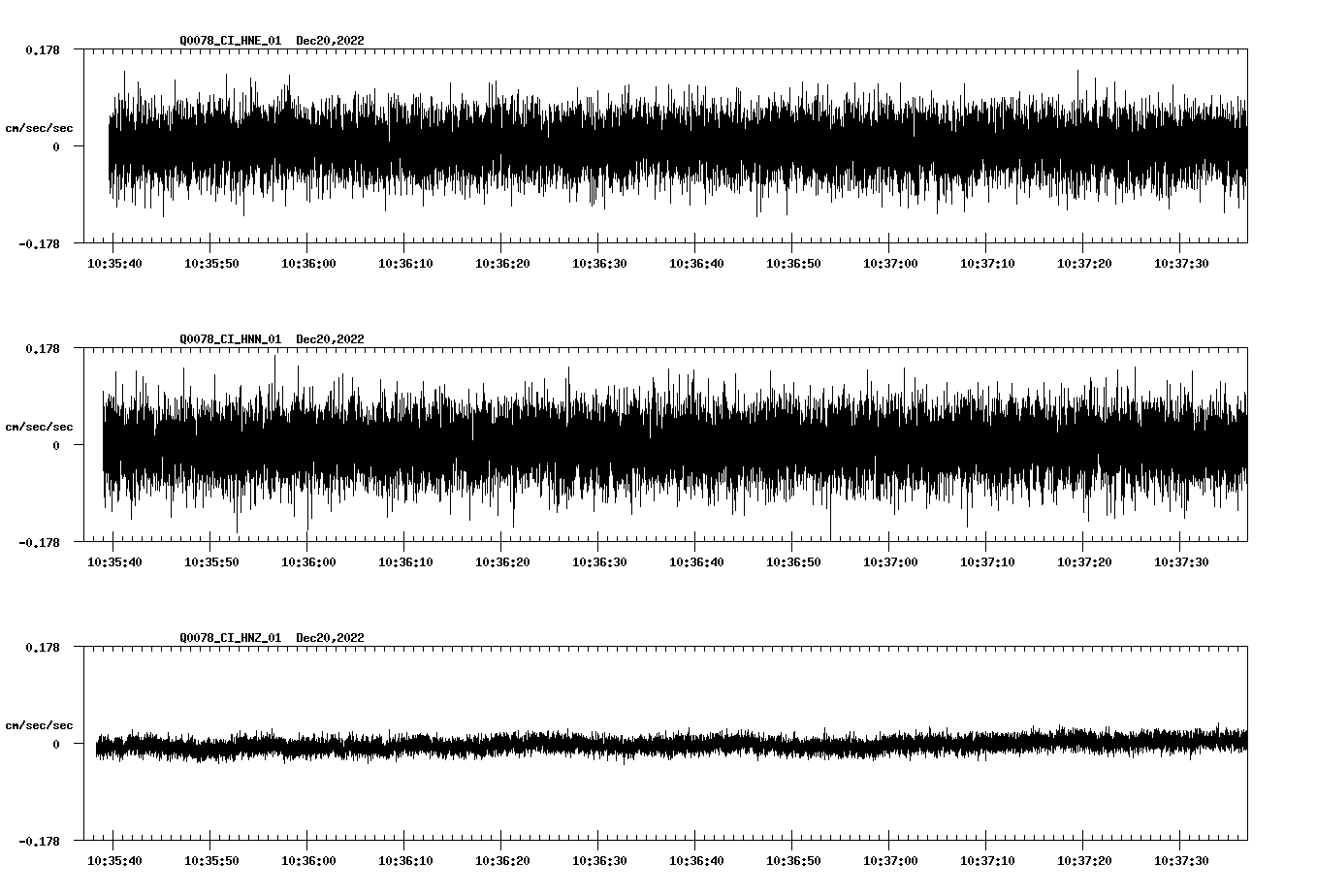
Task: Click 10:36:10 time label under HNE plot
Action: point(405,264)
